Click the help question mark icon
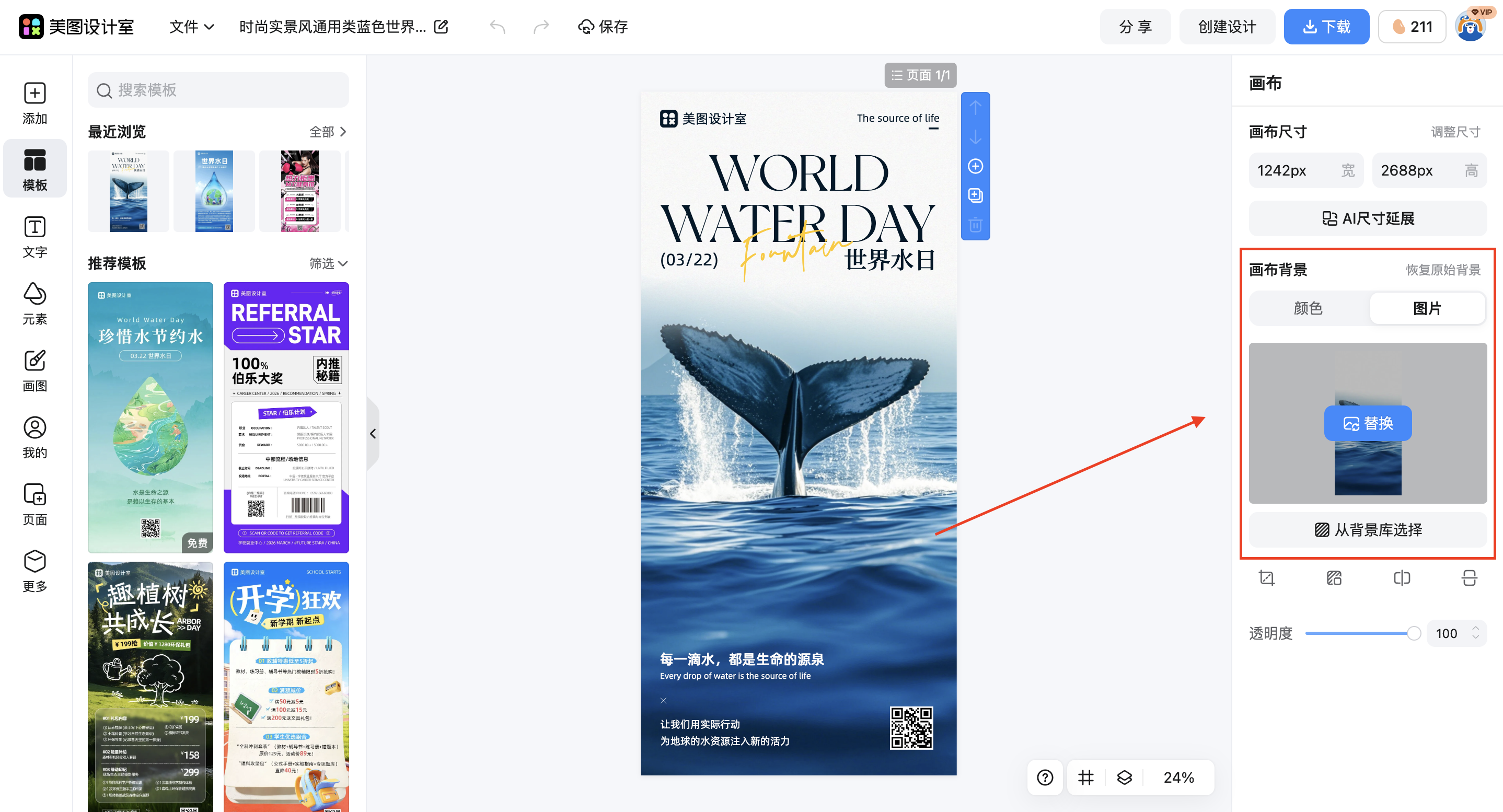The height and width of the screenshot is (812, 1503). (x=1045, y=778)
